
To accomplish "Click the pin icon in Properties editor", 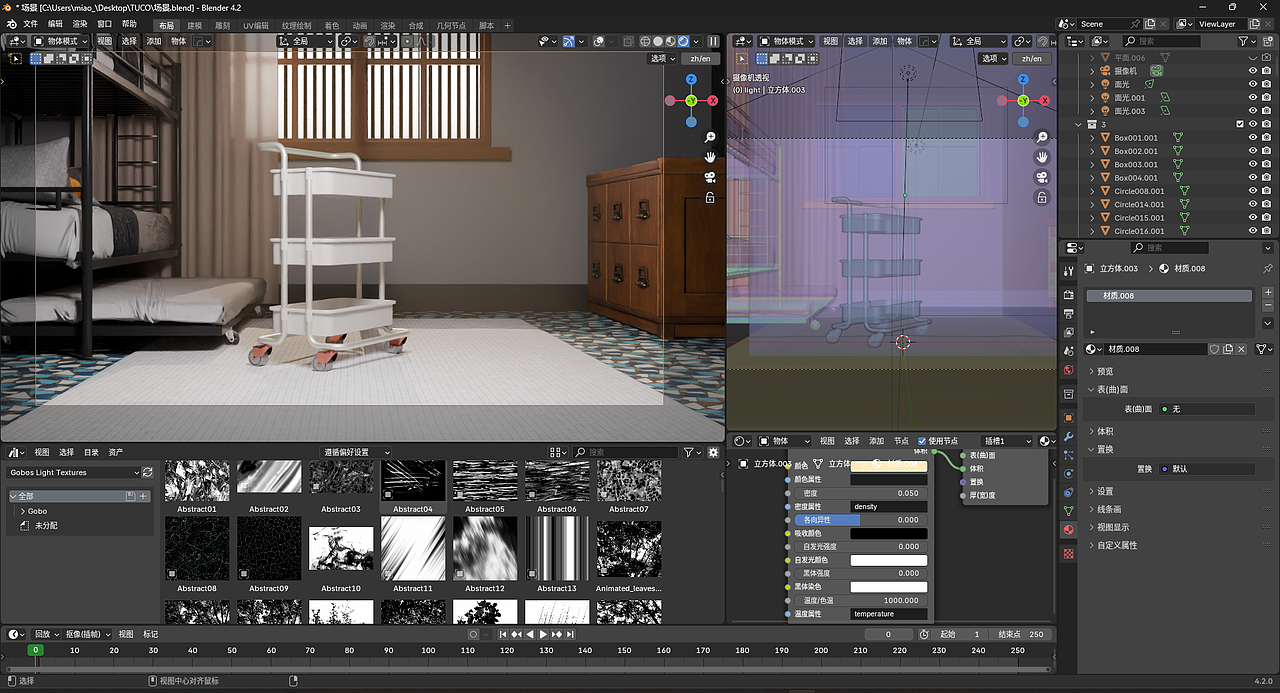I will pyautogui.click(x=1268, y=268).
